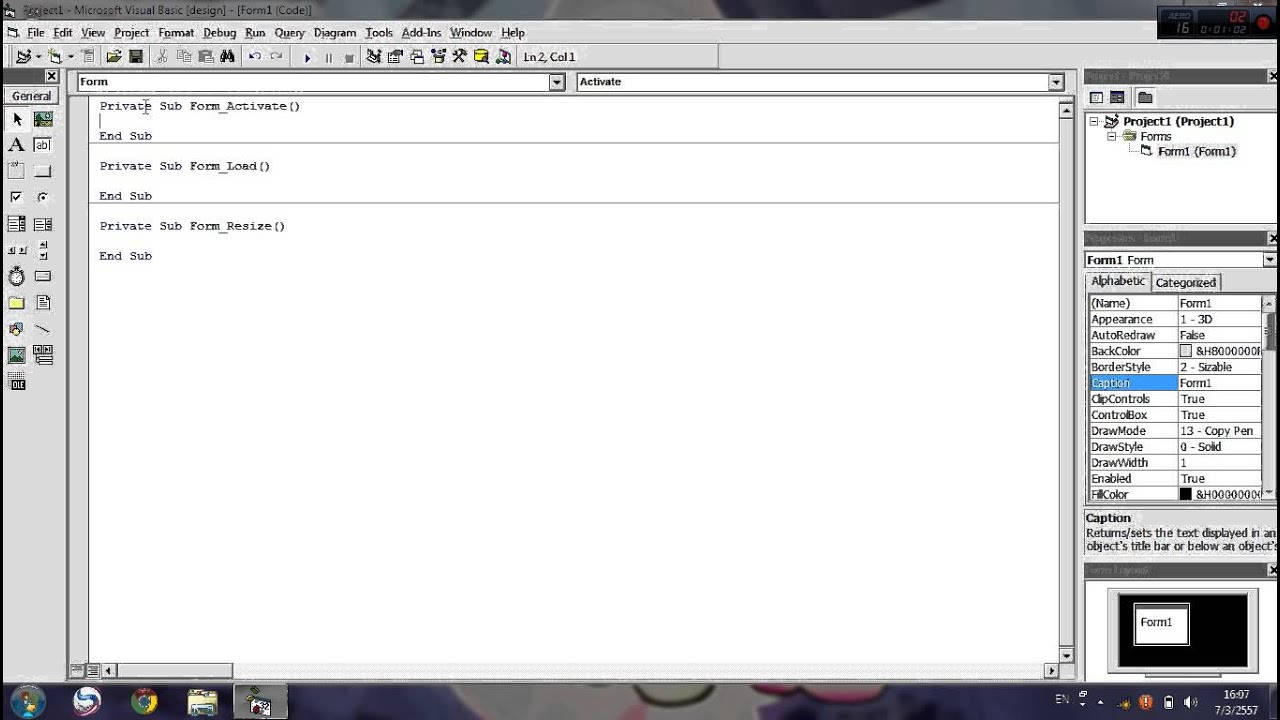
Task: Select the VScrollBar control tool
Action: 43,250
